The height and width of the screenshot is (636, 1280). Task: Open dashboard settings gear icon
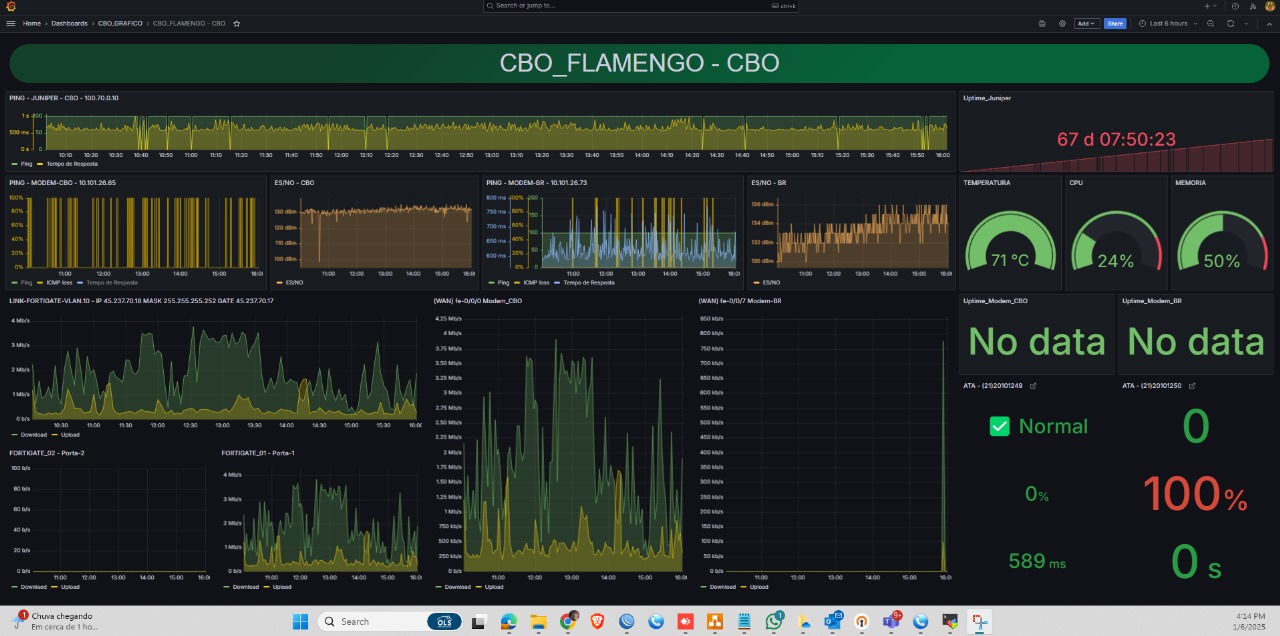pos(1062,23)
